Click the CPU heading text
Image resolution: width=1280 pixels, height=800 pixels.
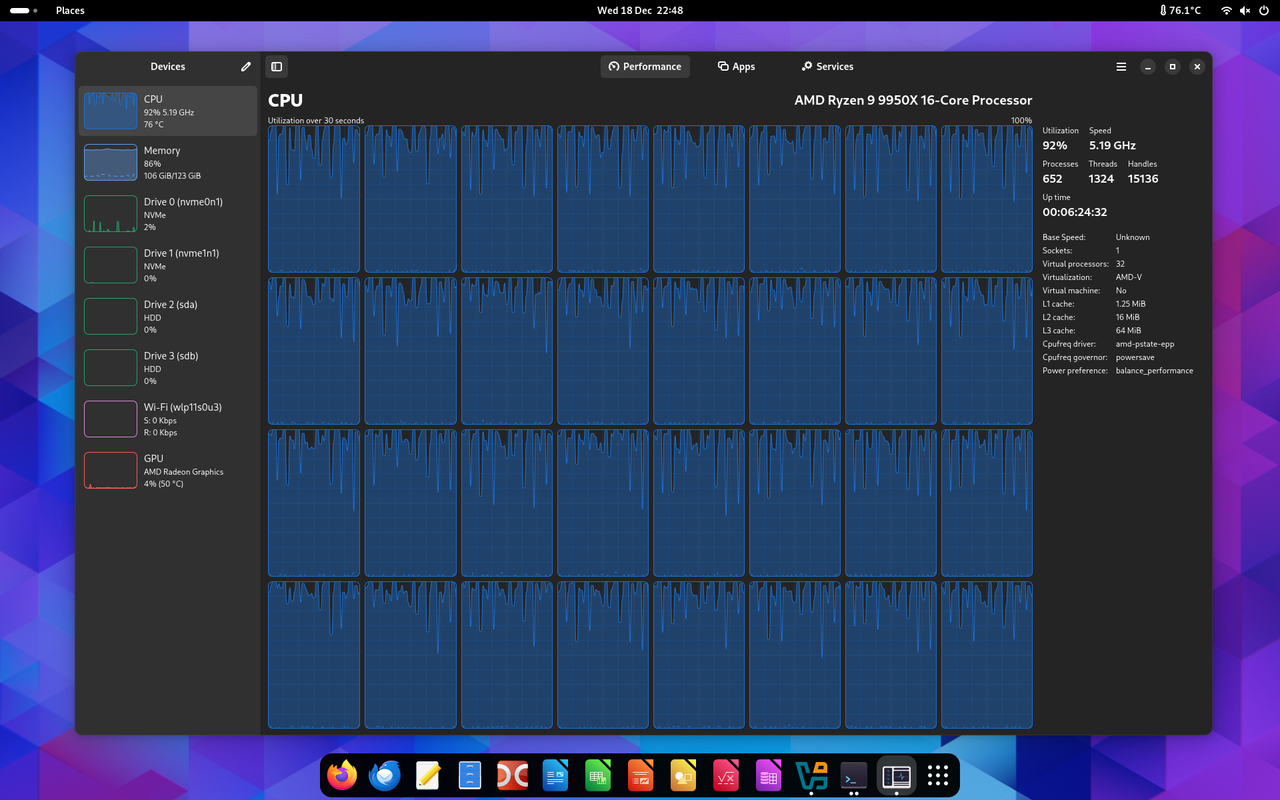point(285,100)
